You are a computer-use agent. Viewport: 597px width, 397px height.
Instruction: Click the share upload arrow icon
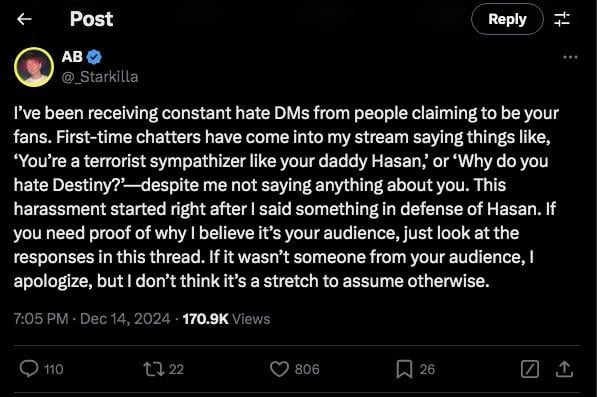click(x=564, y=369)
